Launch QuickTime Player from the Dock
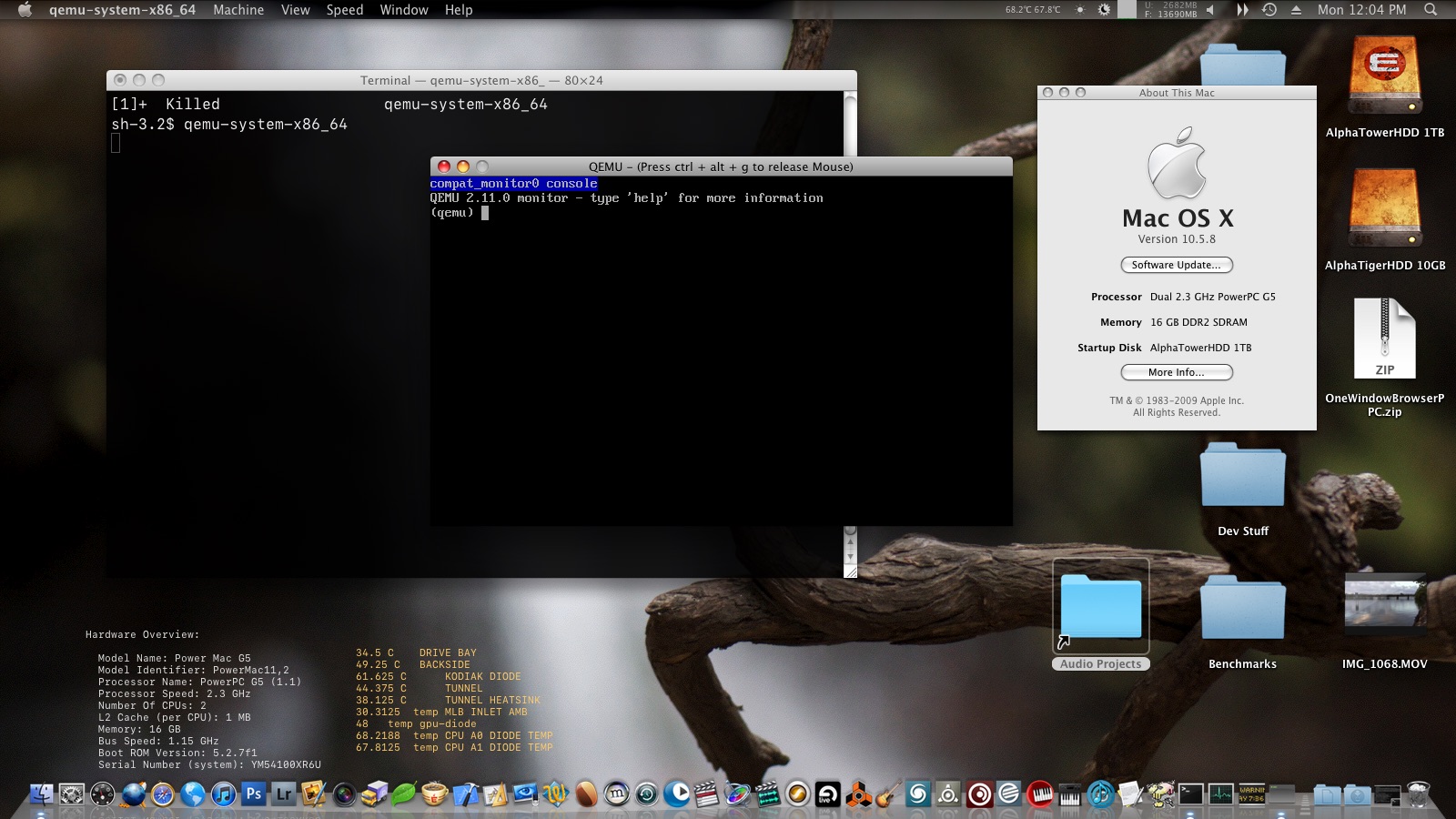Screen dimensions: 1456x819 tap(677, 794)
